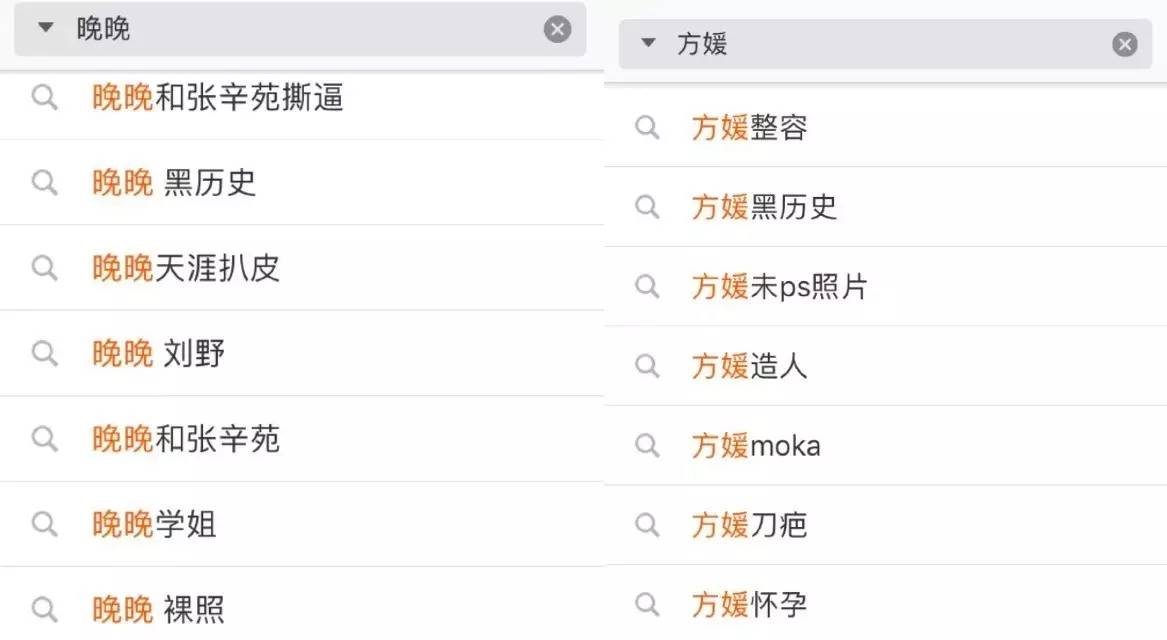Select suggestion 晚晚和张辛苑撕逼
1167x640 pixels.
coord(218,97)
